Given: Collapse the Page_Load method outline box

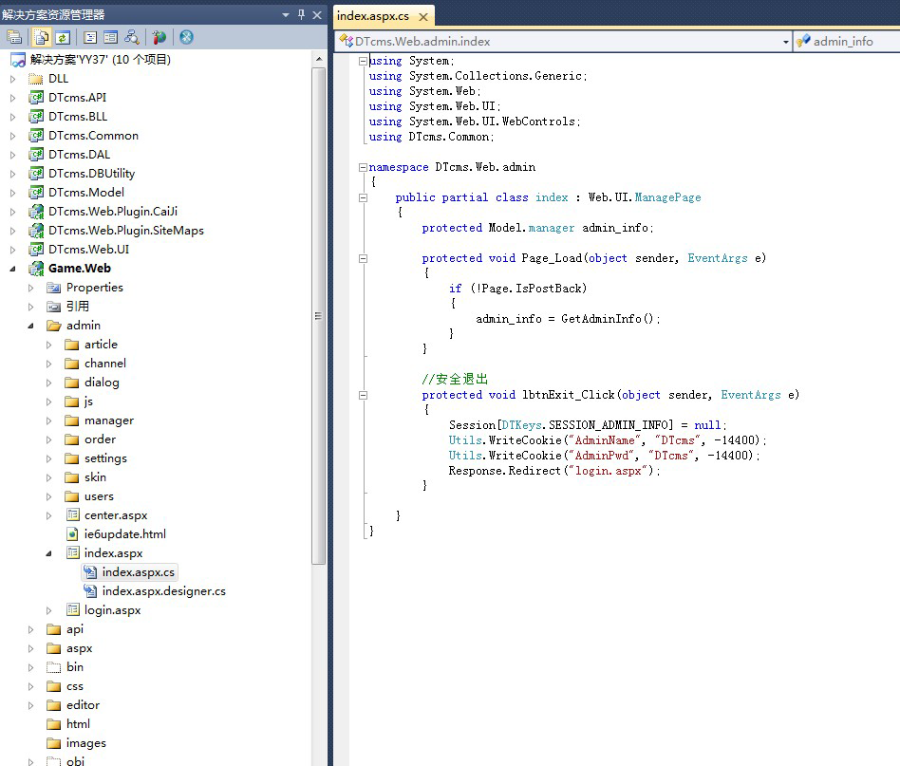Looking at the screenshot, I should (x=362, y=258).
